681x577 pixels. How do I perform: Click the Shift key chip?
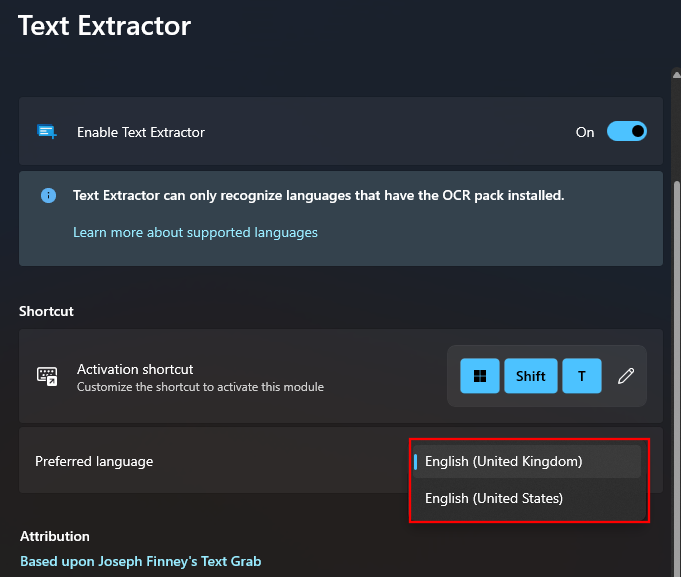(x=531, y=376)
